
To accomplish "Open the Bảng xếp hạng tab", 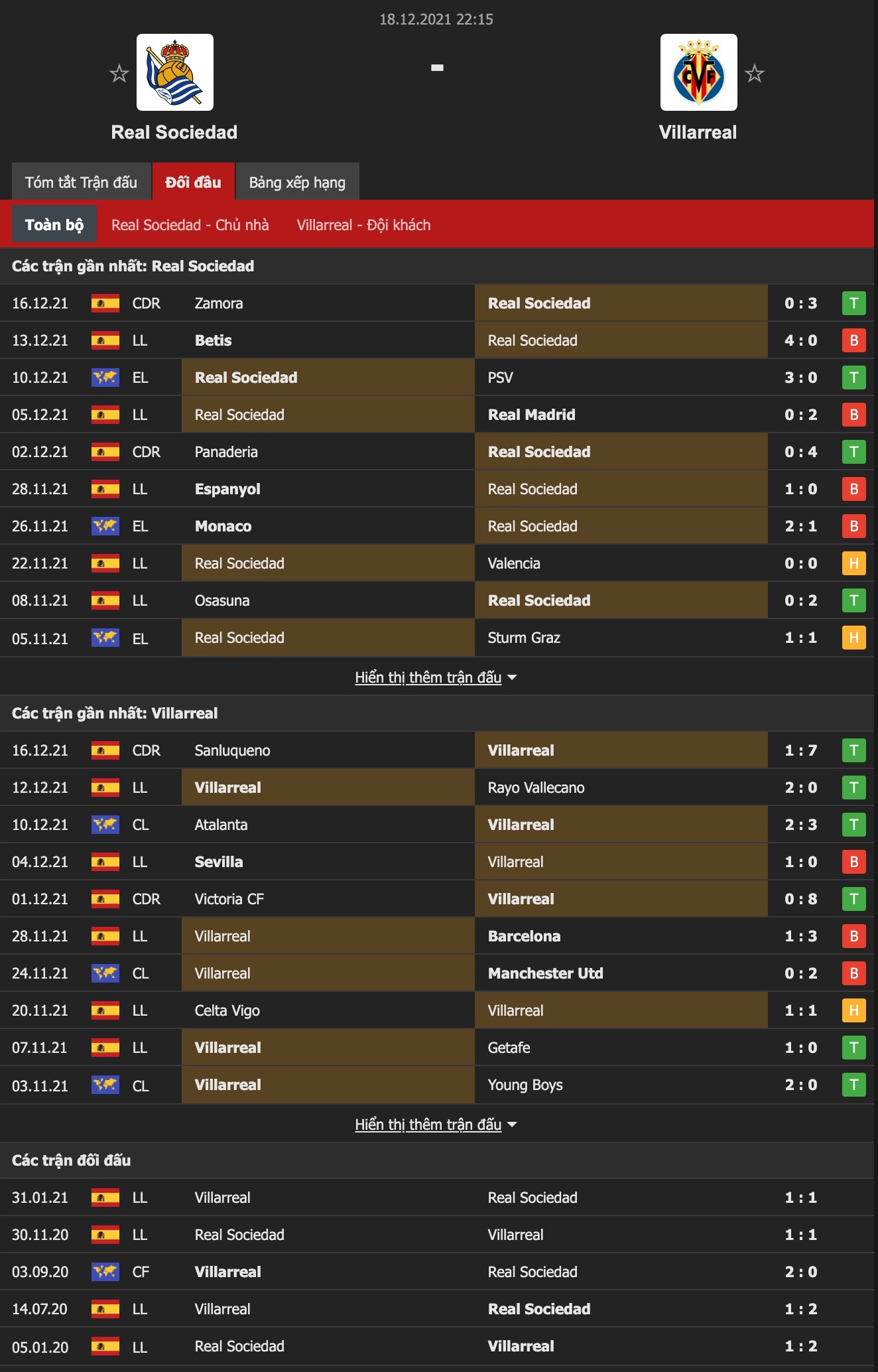I will click(297, 182).
